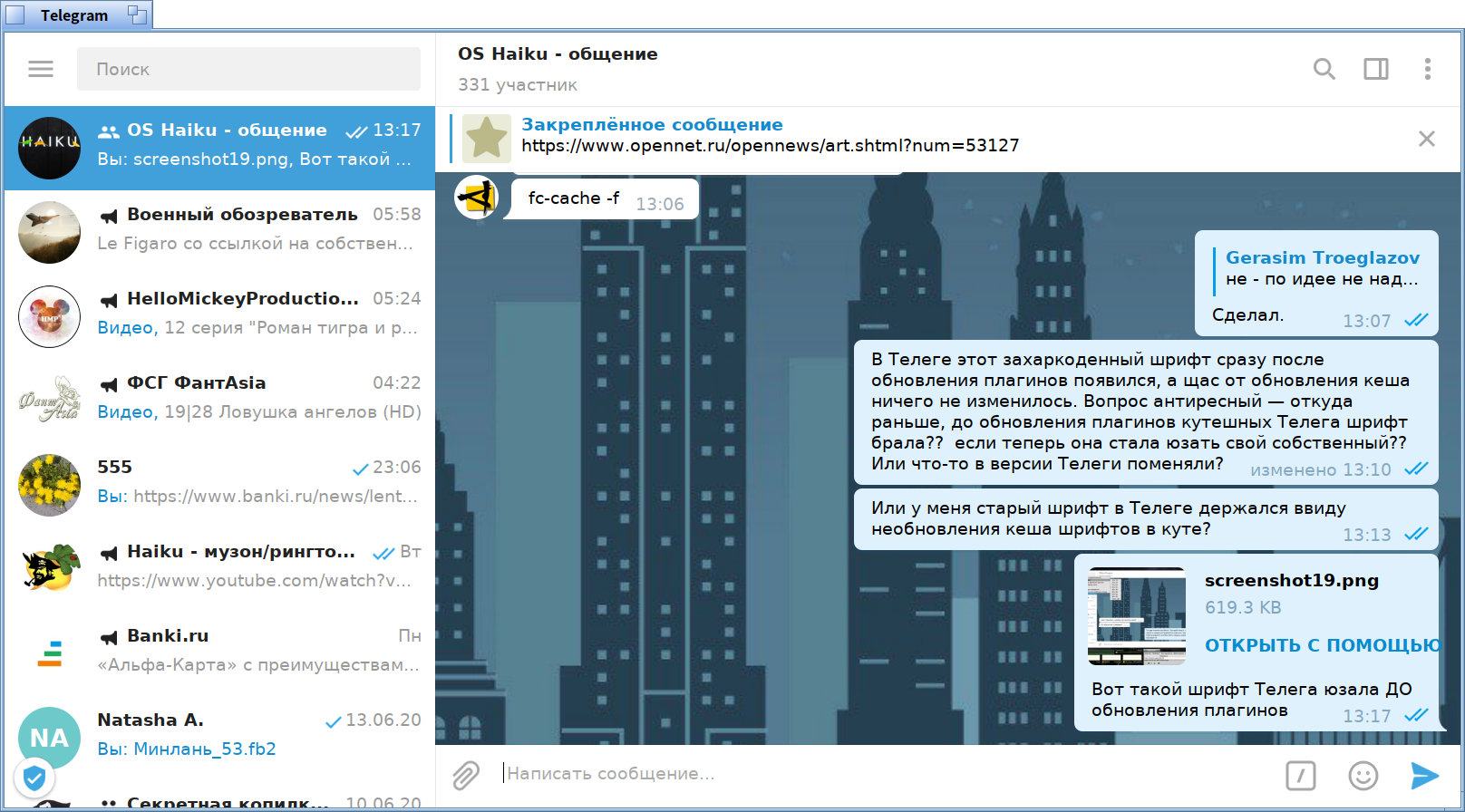Click the Военный обозреватель avatar

(50, 232)
